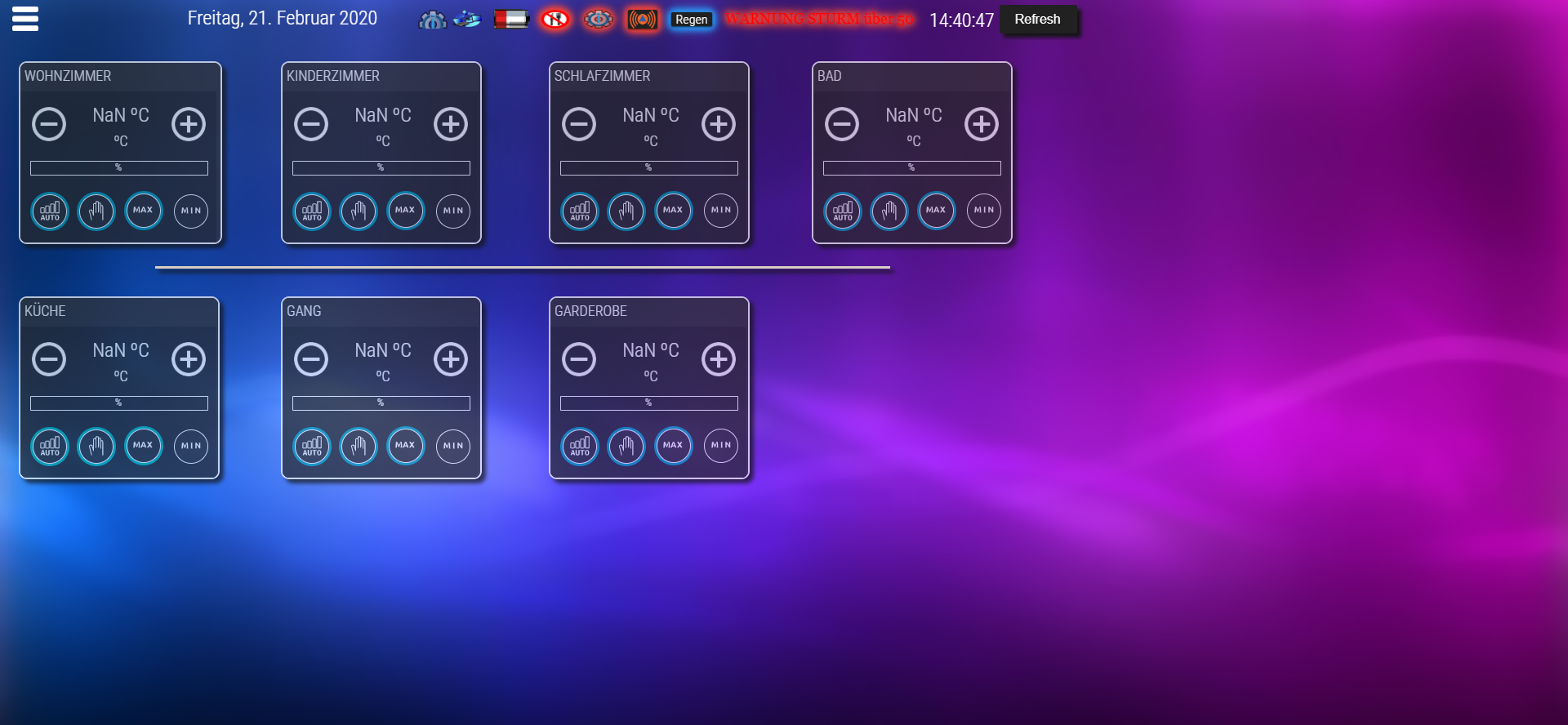This screenshot has height=725, width=1568.
Task: Open the hamburger menu
Action: pyautogui.click(x=25, y=19)
